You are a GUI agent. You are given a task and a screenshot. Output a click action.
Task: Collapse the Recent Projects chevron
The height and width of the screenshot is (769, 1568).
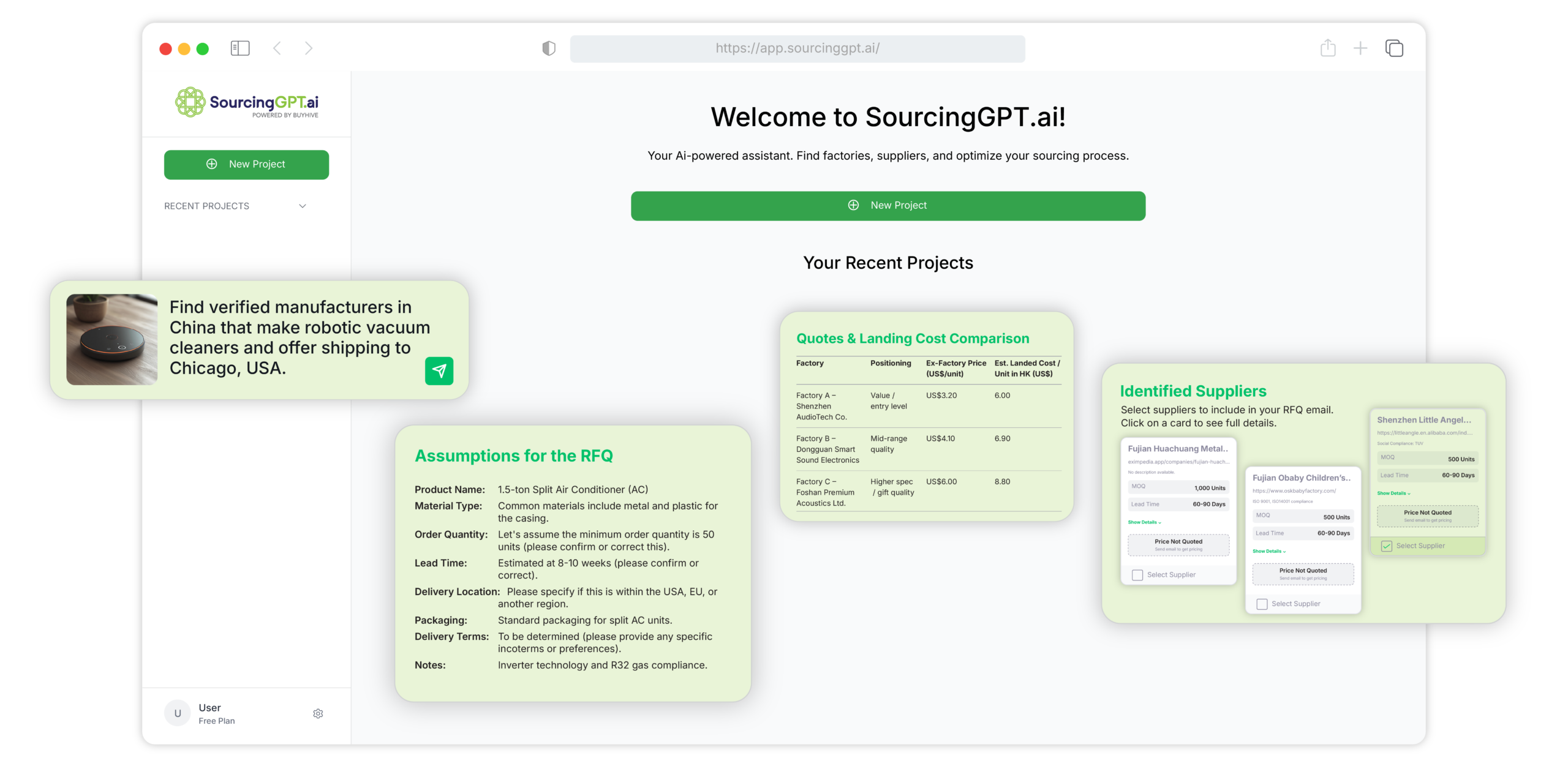tap(303, 206)
